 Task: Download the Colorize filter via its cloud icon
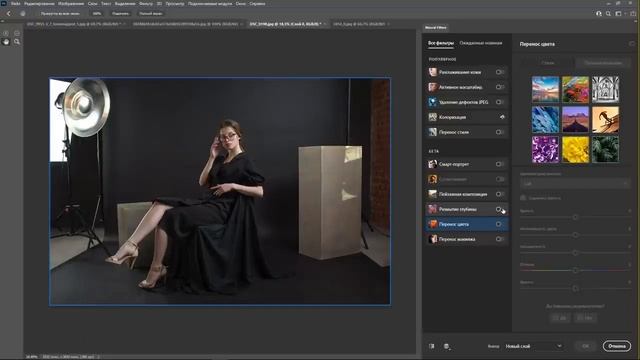[x=502, y=117]
